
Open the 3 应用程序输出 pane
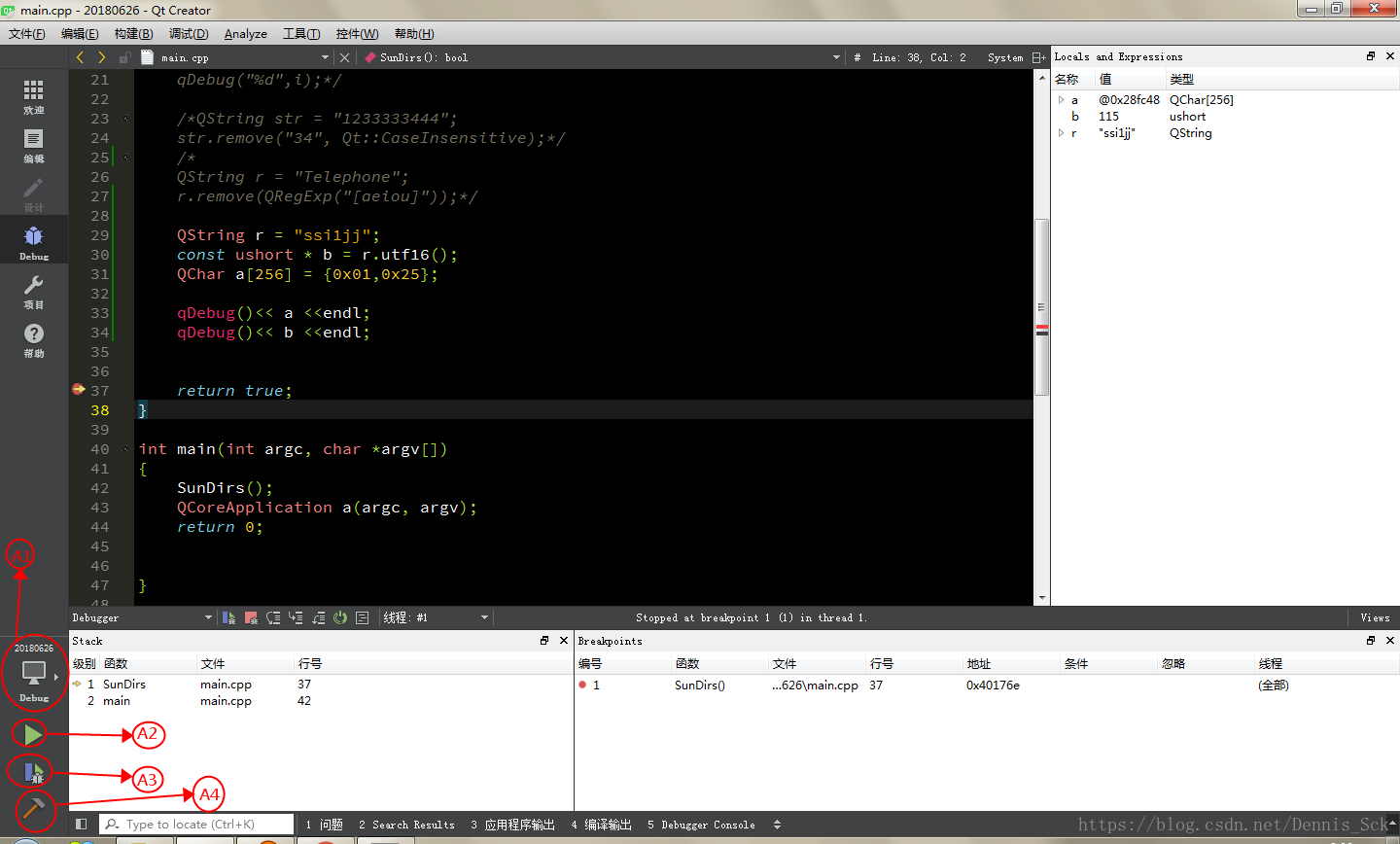512,825
